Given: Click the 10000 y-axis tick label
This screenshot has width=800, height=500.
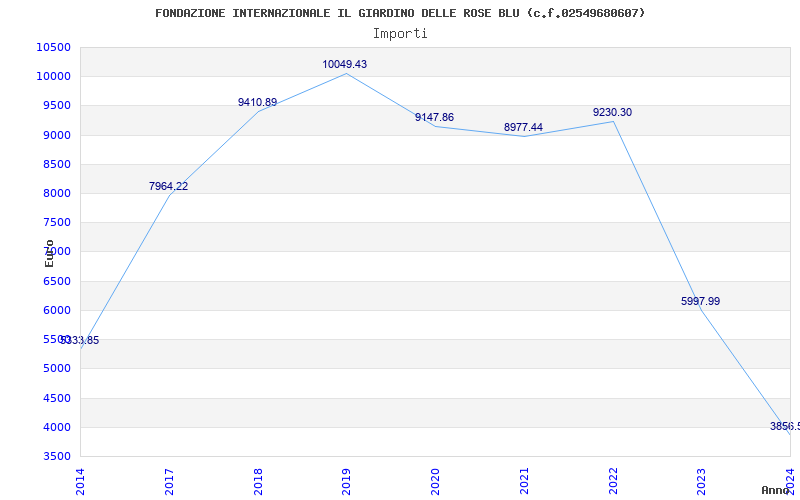Looking at the screenshot, I should pyautogui.click(x=54, y=77).
